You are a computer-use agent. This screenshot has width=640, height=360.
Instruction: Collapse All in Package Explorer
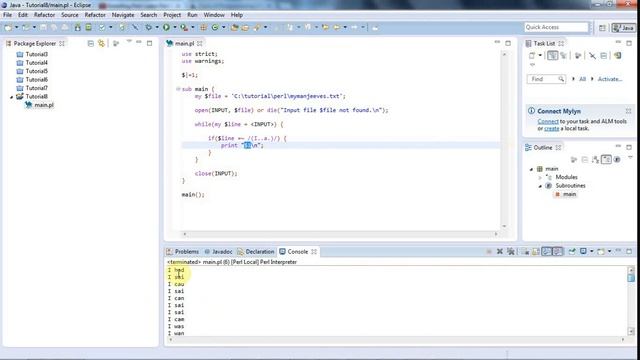[x=91, y=43]
